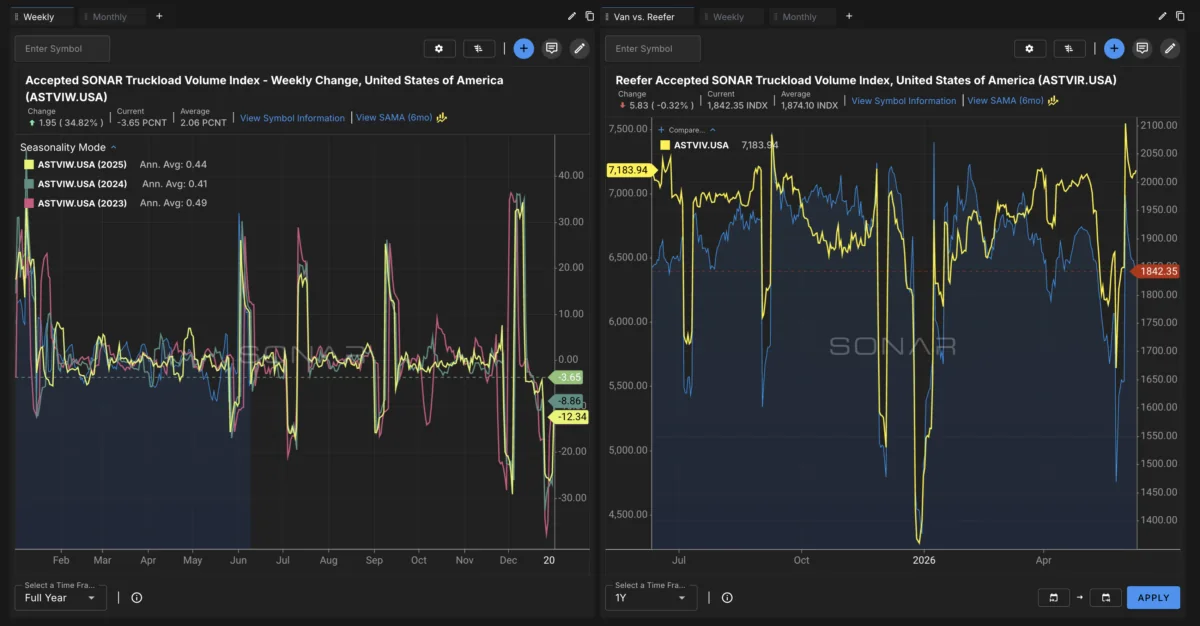
Task: Open View SAMA (6mo) for ASTVIW.USA
Action: tap(394, 118)
